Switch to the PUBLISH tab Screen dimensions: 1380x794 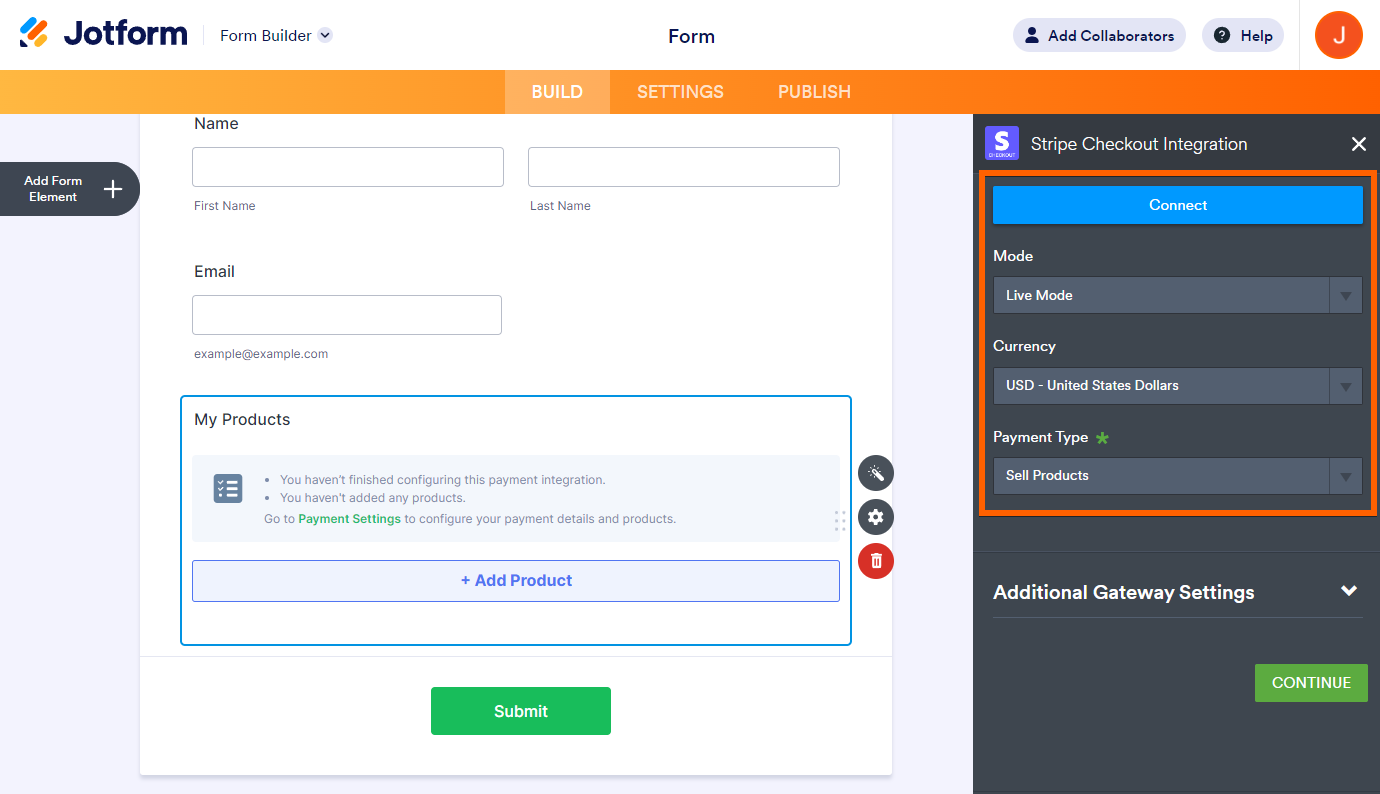814,92
